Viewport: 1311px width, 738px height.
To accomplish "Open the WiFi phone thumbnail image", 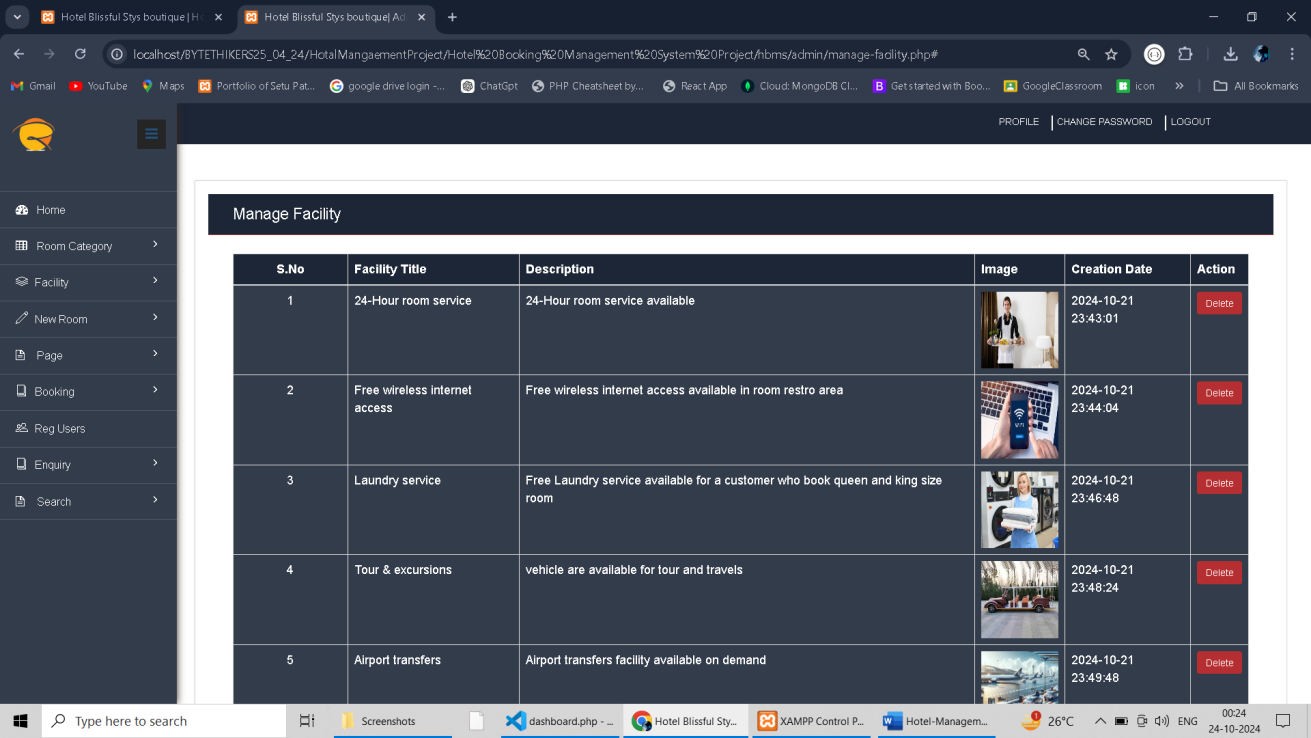I will click(1019, 420).
